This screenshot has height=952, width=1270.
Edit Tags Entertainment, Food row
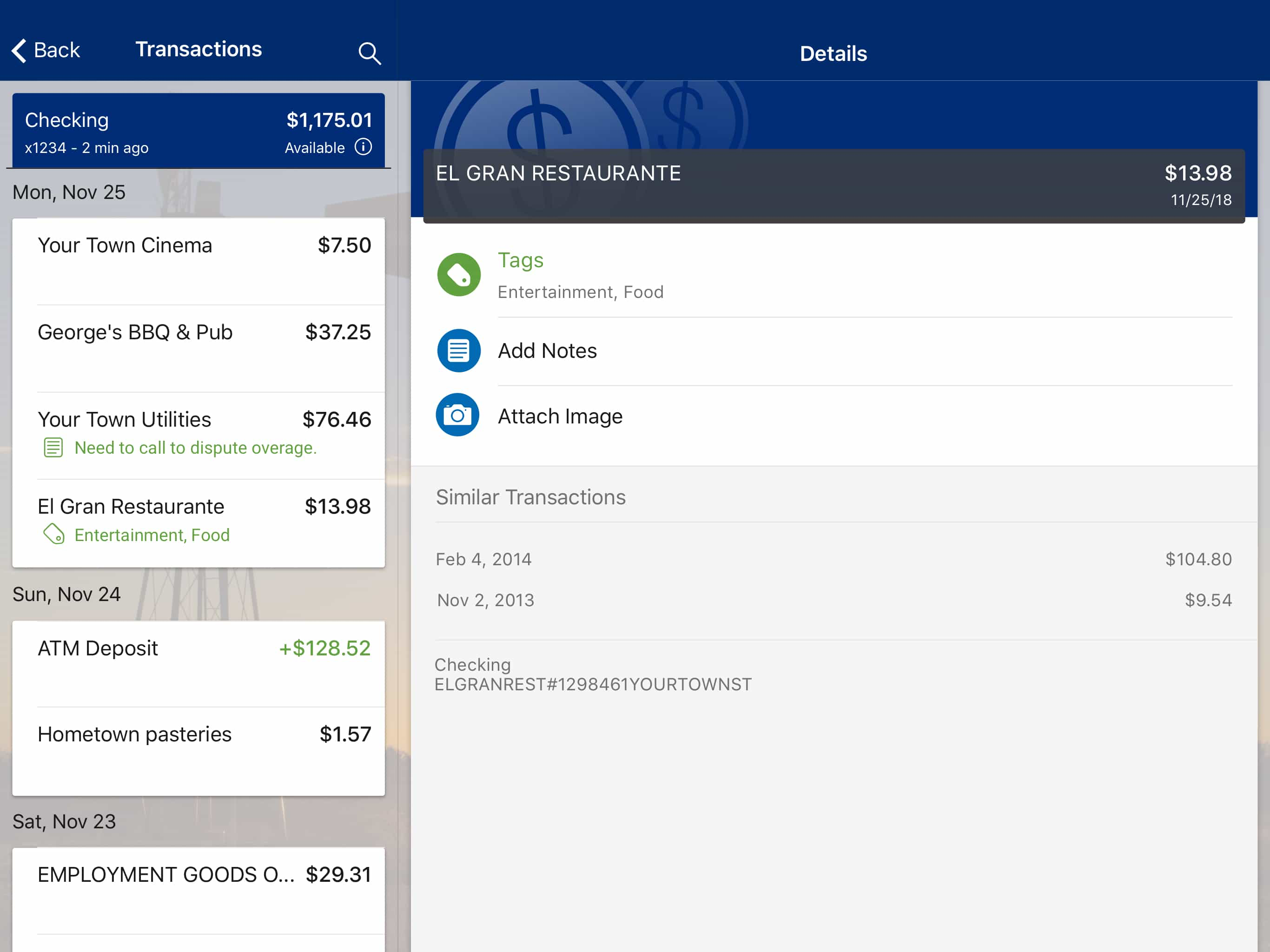(834, 276)
